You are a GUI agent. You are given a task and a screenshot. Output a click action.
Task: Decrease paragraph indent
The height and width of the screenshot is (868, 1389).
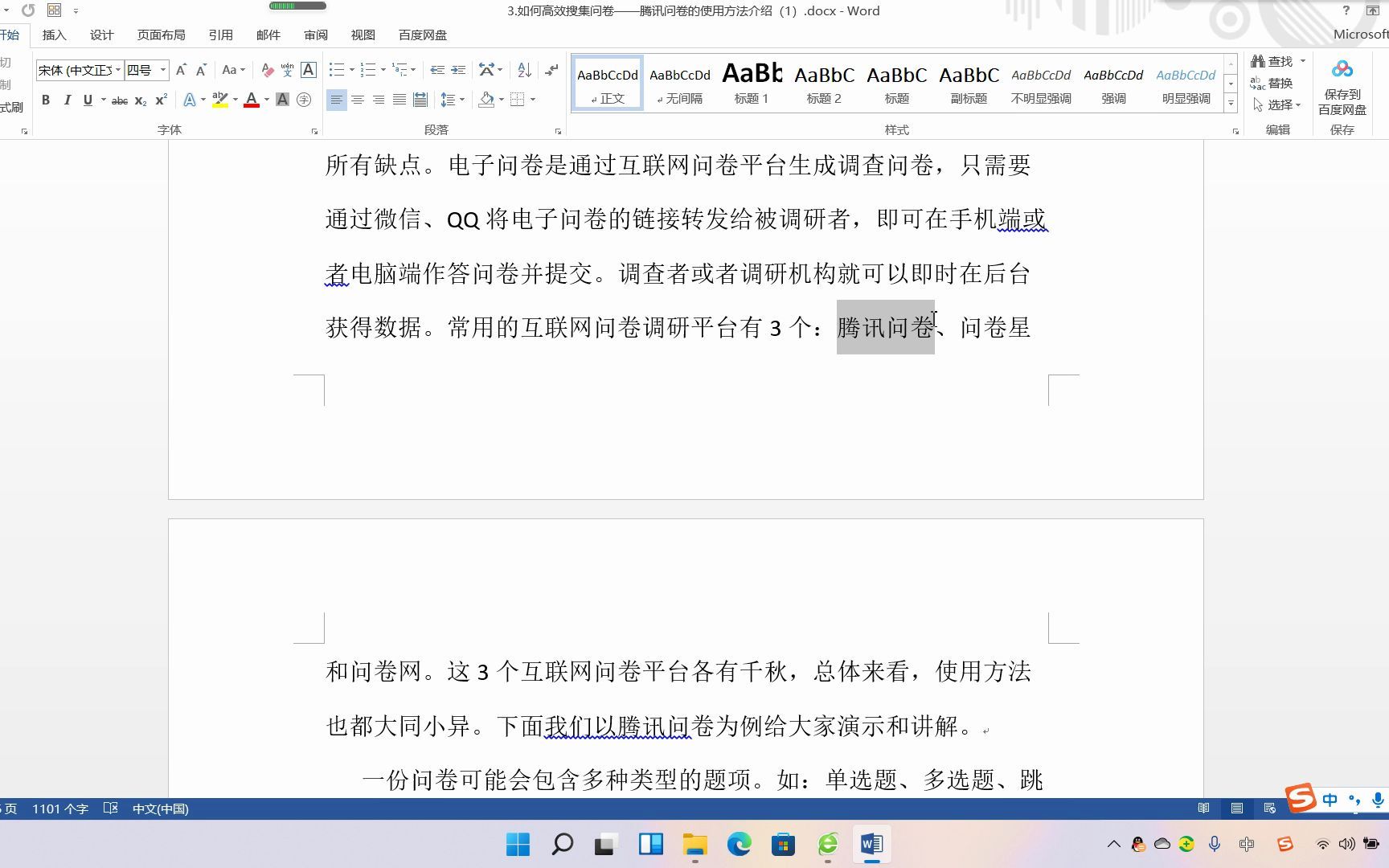(x=437, y=70)
